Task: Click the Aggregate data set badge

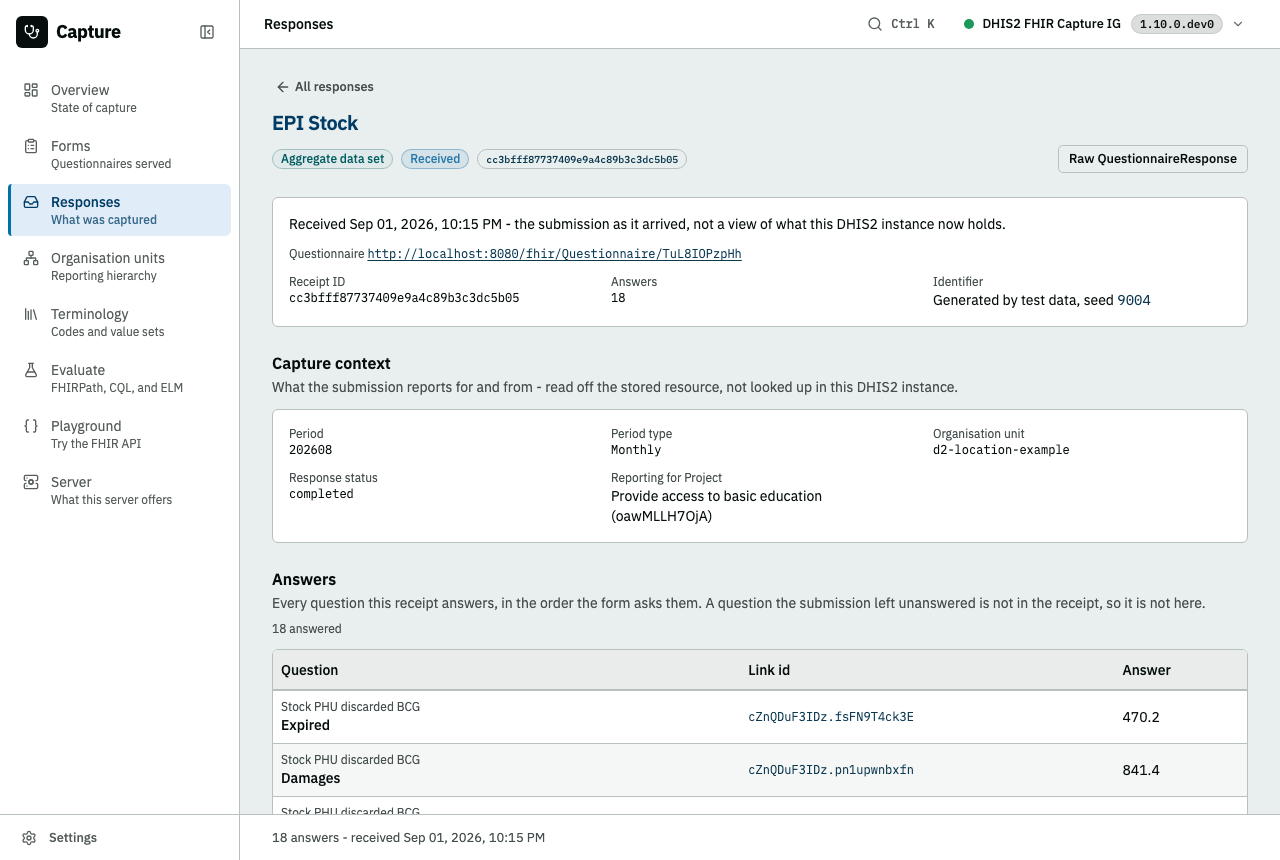Action: pos(333,159)
